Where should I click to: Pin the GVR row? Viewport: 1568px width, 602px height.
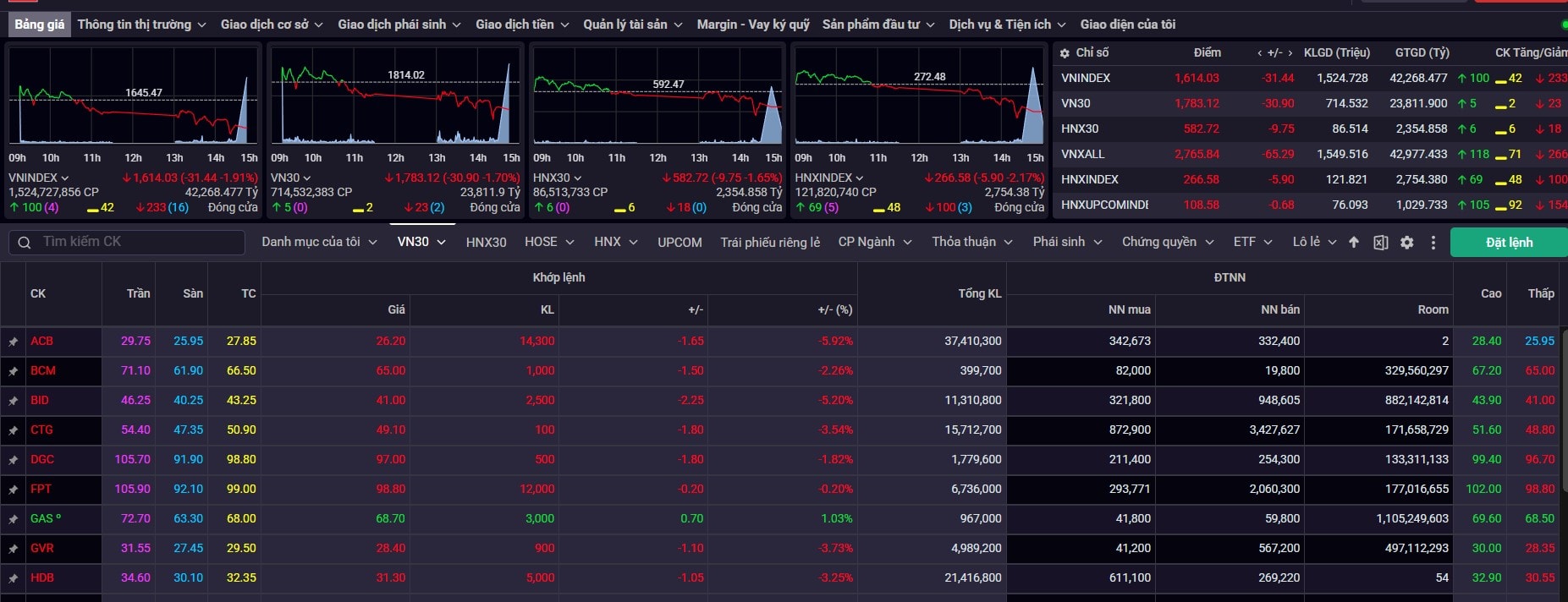tap(13, 549)
